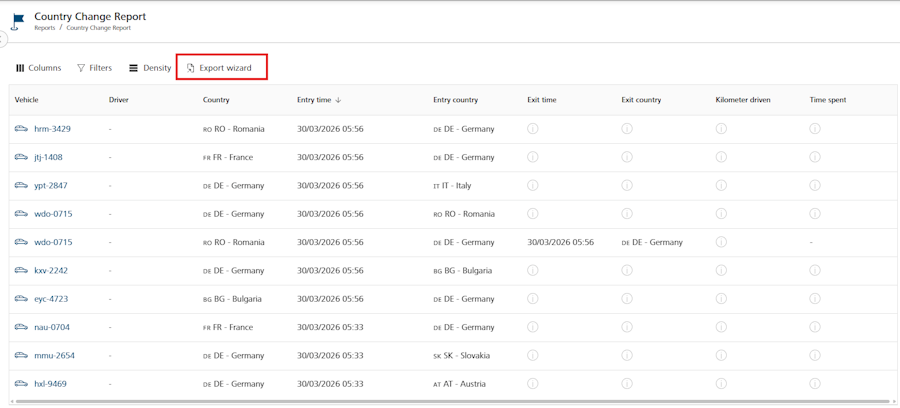The image size is (900, 408).
Task: Click Exit time info icon in mmu-2654 row
Action: click(533, 355)
